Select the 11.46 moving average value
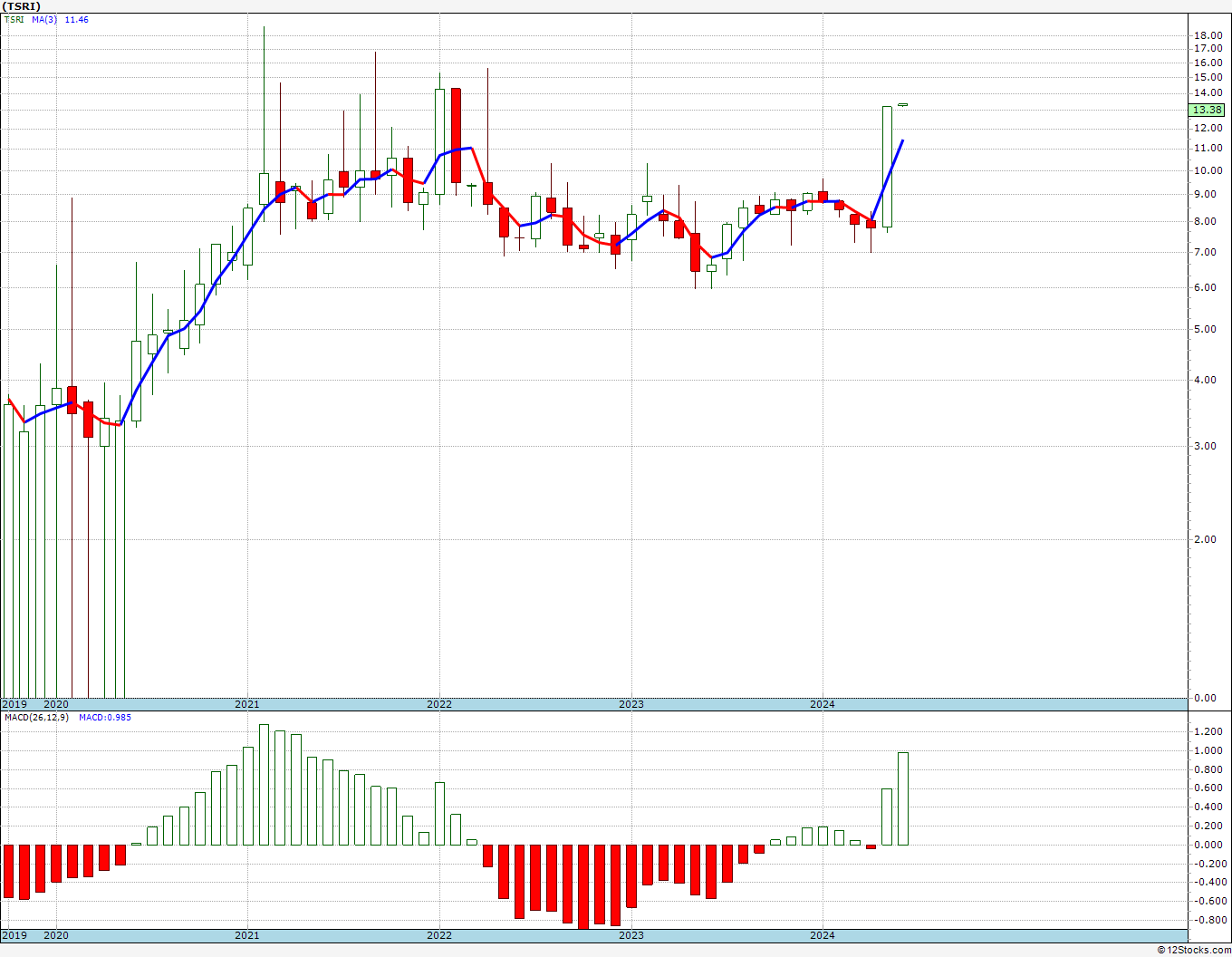Image resolution: width=1232 pixels, height=957 pixels. [x=77, y=20]
